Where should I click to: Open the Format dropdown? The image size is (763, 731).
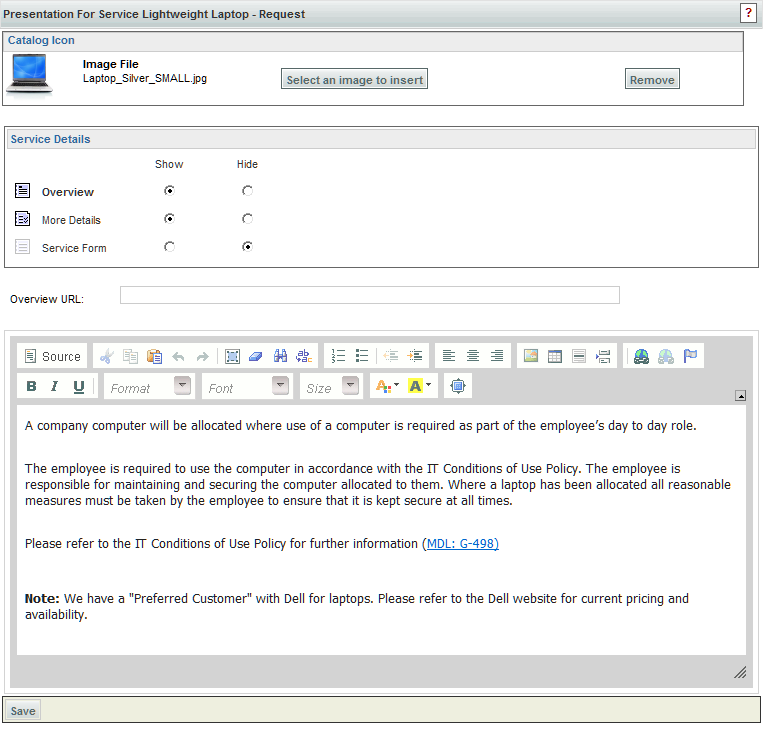click(149, 386)
